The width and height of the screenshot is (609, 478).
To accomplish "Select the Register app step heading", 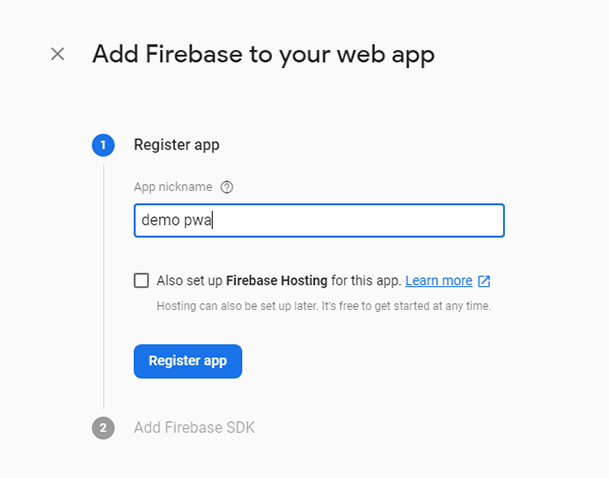I will tap(177, 145).
